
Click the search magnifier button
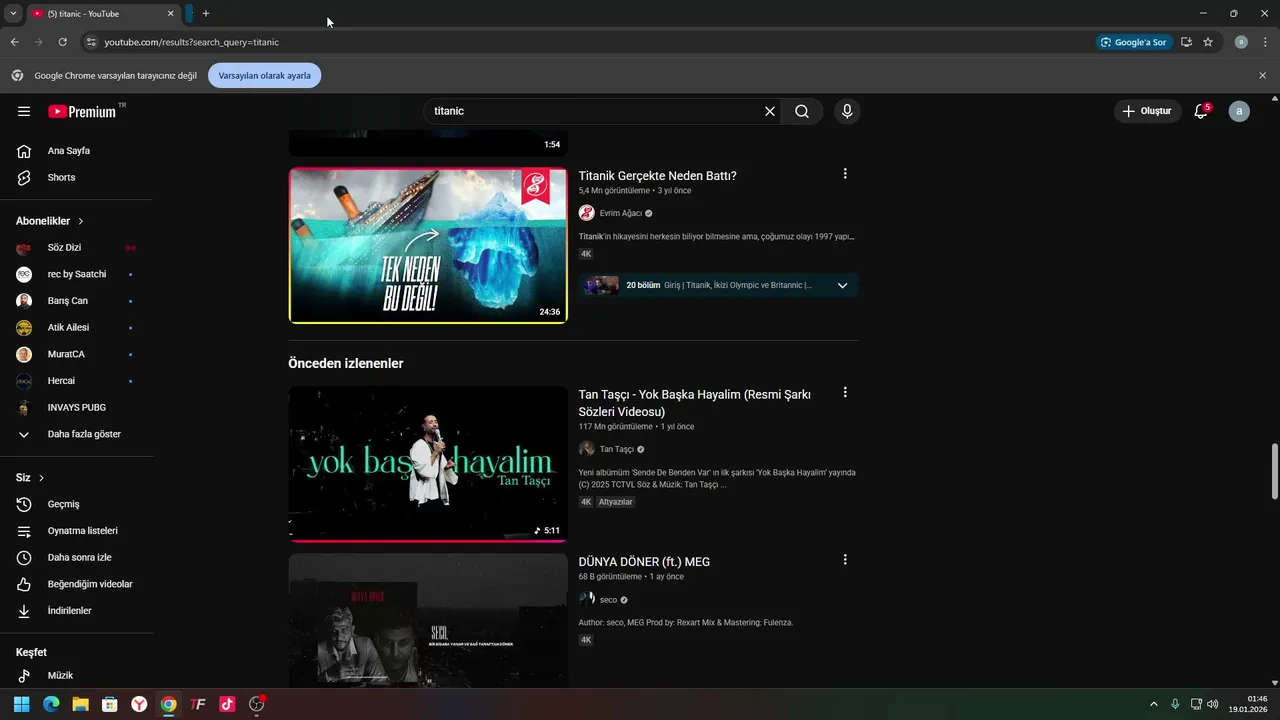pyautogui.click(x=802, y=111)
